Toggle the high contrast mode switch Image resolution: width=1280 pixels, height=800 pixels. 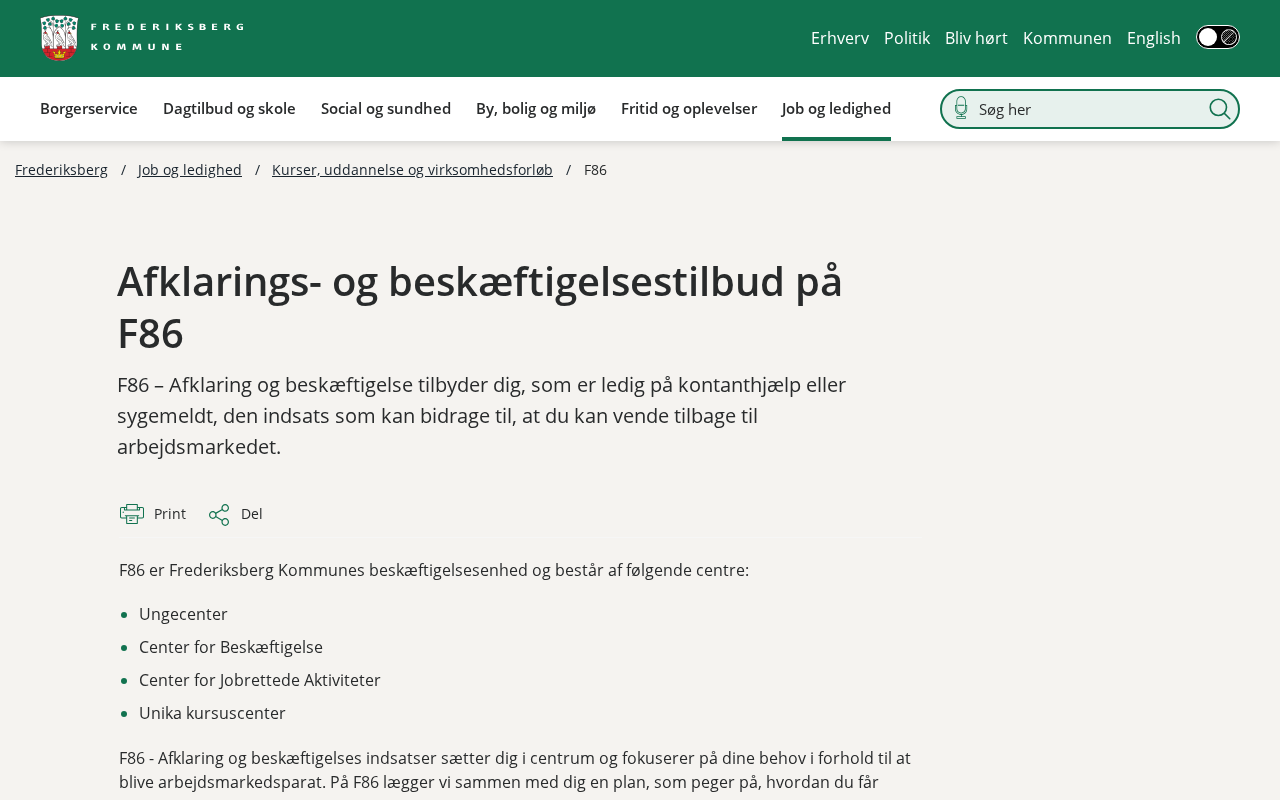tap(1218, 37)
